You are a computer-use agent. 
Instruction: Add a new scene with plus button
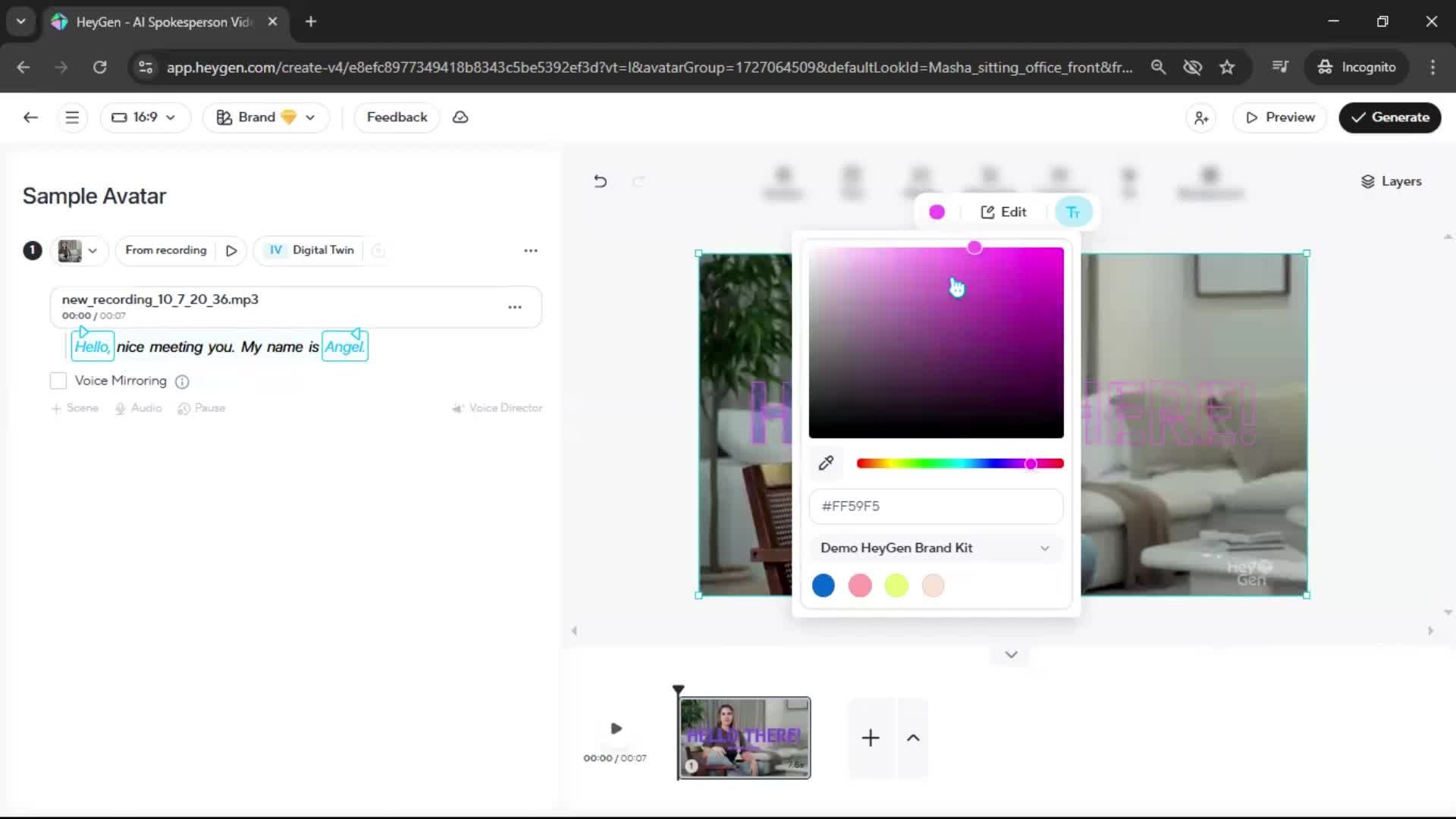point(871,738)
